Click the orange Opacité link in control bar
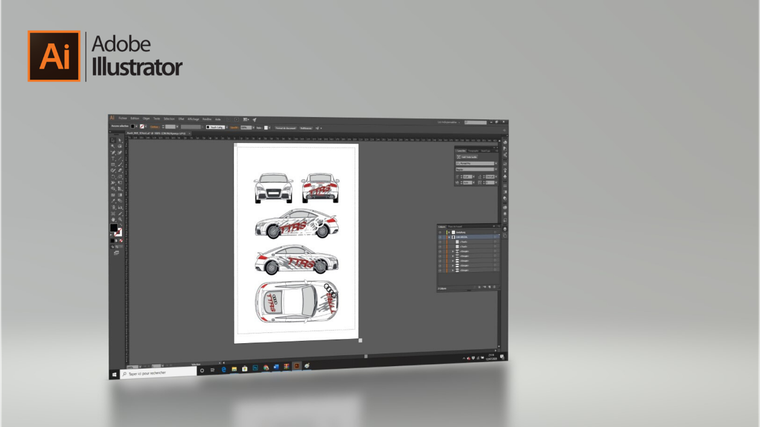The image size is (760, 427). 235,127
